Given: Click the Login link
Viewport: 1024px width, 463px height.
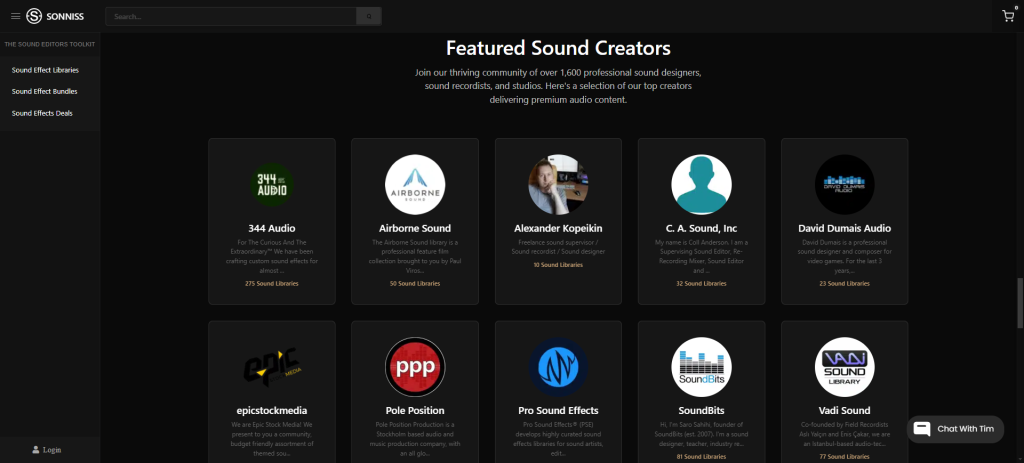Looking at the screenshot, I should (x=52, y=450).
